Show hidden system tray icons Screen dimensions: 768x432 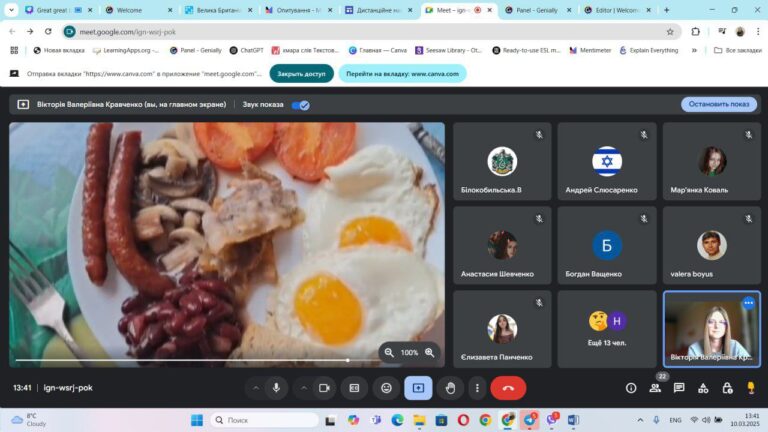pyautogui.click(x=640, y=420)
